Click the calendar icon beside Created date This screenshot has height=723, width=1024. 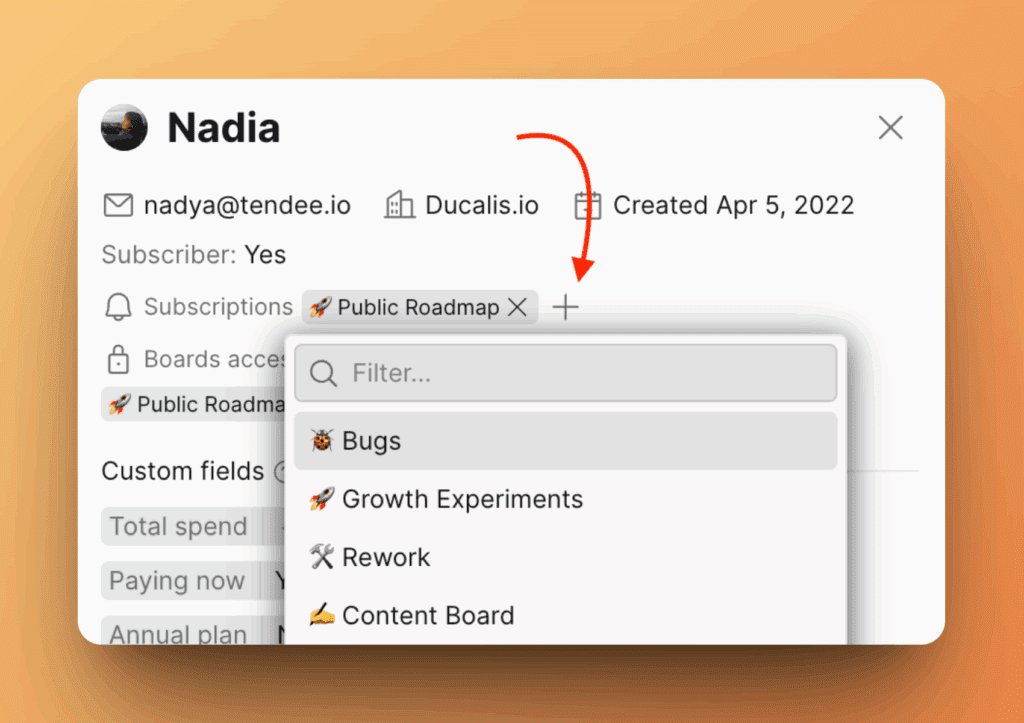pyautogui.click(x=588, y=206)
